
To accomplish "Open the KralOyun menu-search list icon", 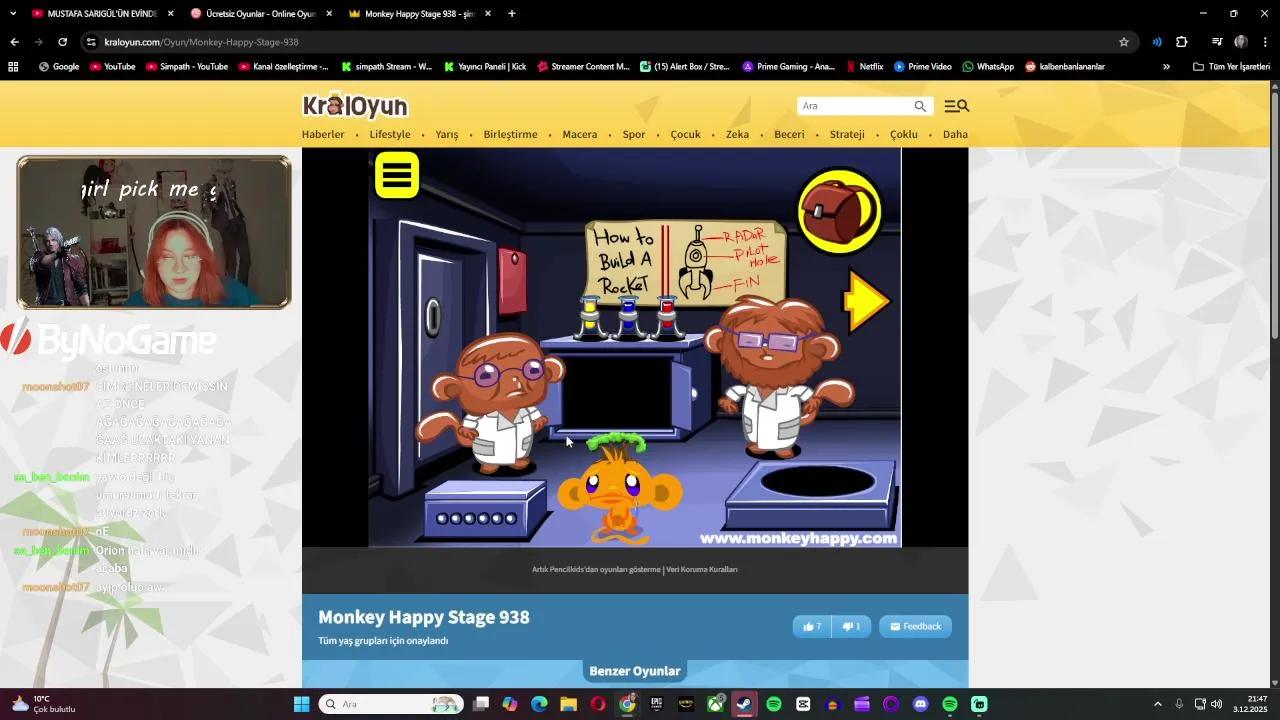I will click(x=956, y=106).
